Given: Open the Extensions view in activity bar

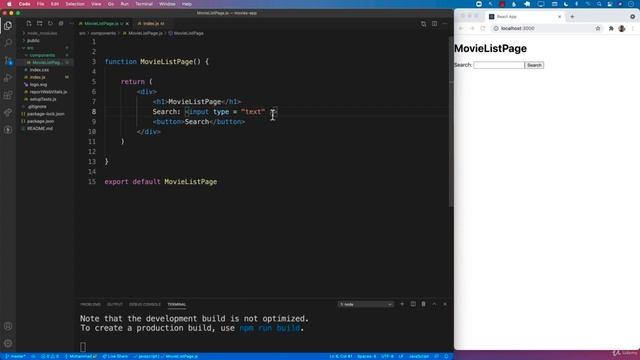Looking at the screenshot, I should [x=8, y=95].
